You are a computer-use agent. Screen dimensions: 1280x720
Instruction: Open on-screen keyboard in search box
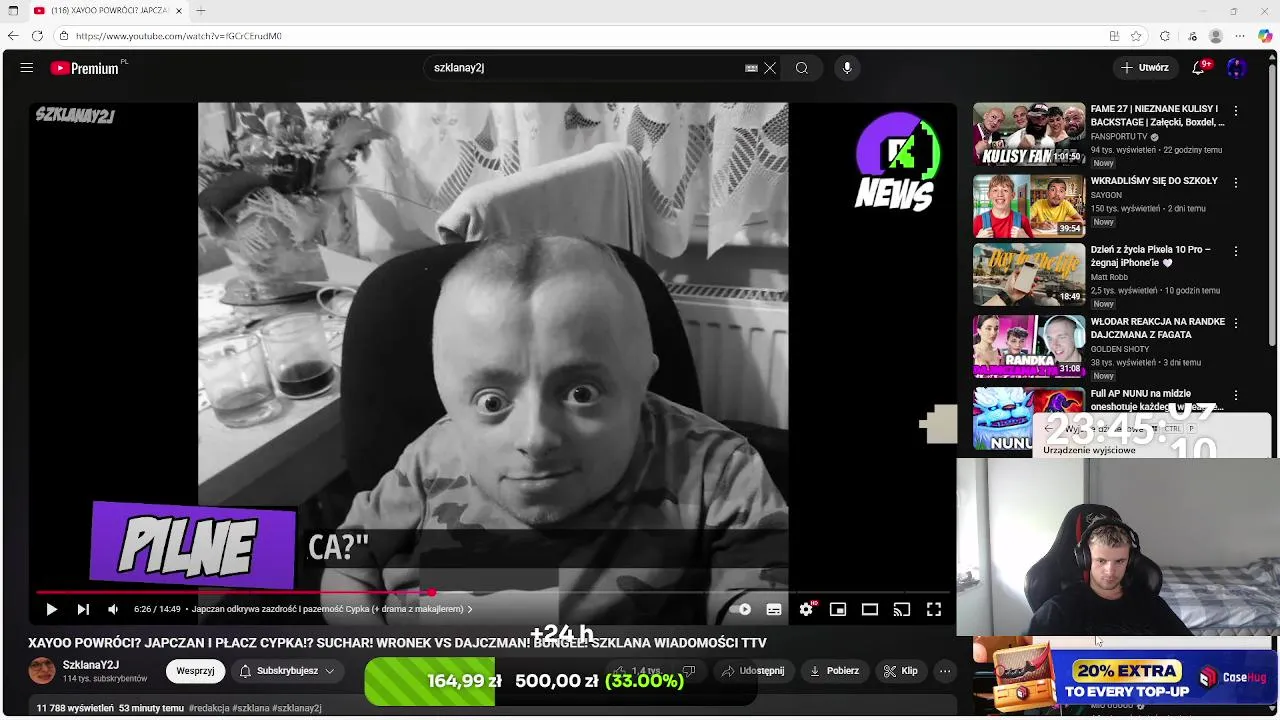751,68
